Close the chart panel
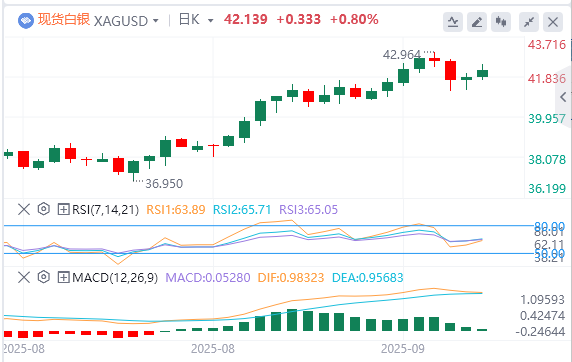 (553, 22)
